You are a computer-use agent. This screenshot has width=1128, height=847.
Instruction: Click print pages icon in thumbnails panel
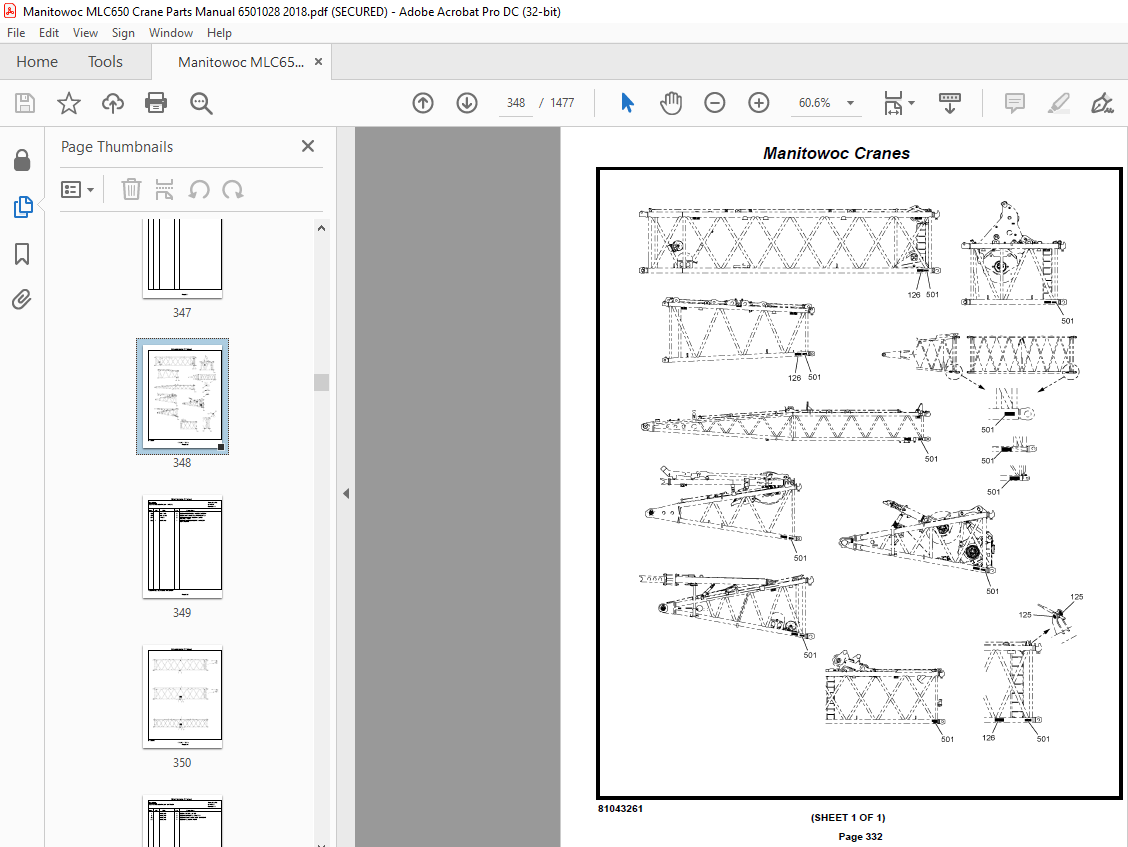pyautogui.click(x=164, y=189)
